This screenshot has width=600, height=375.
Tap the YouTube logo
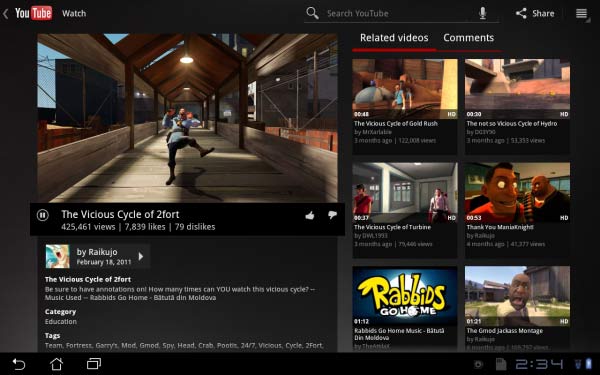point(33,13)
